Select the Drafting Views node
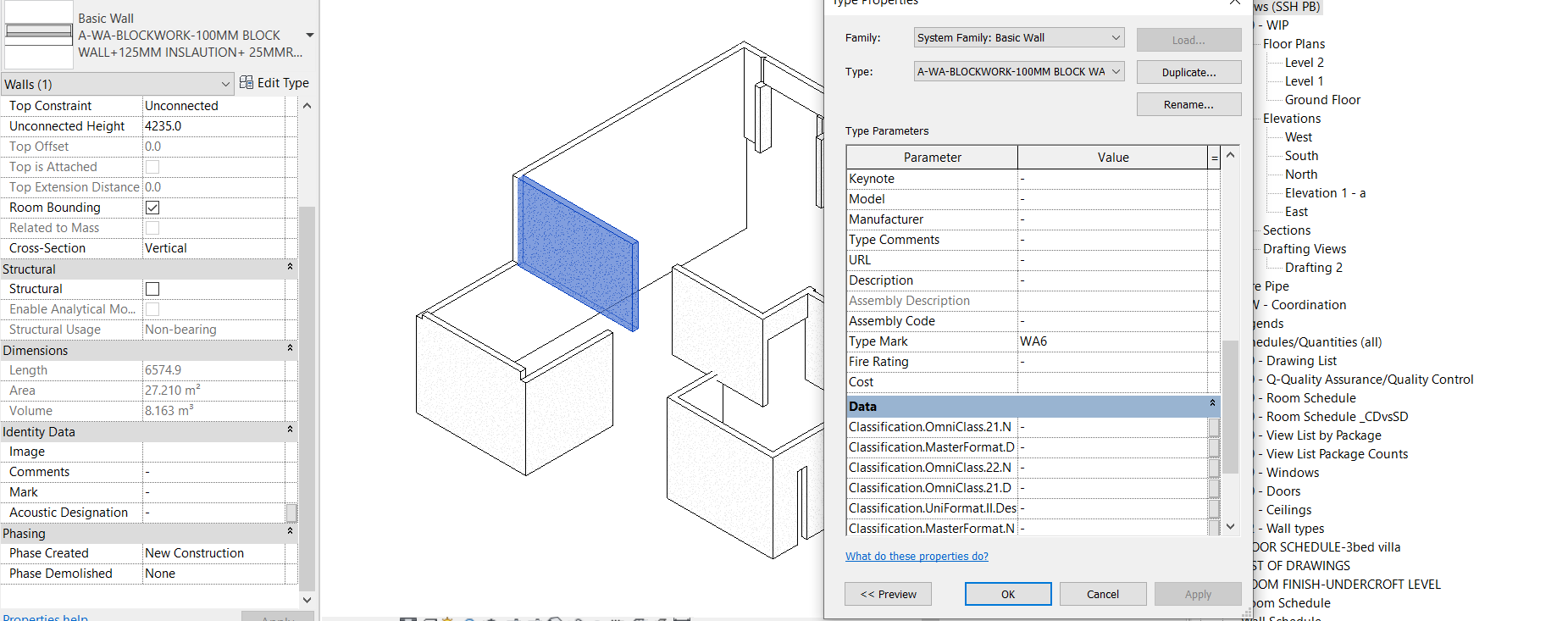The width and height of the screenshot is (1568, 621). tap(1305, 249)
